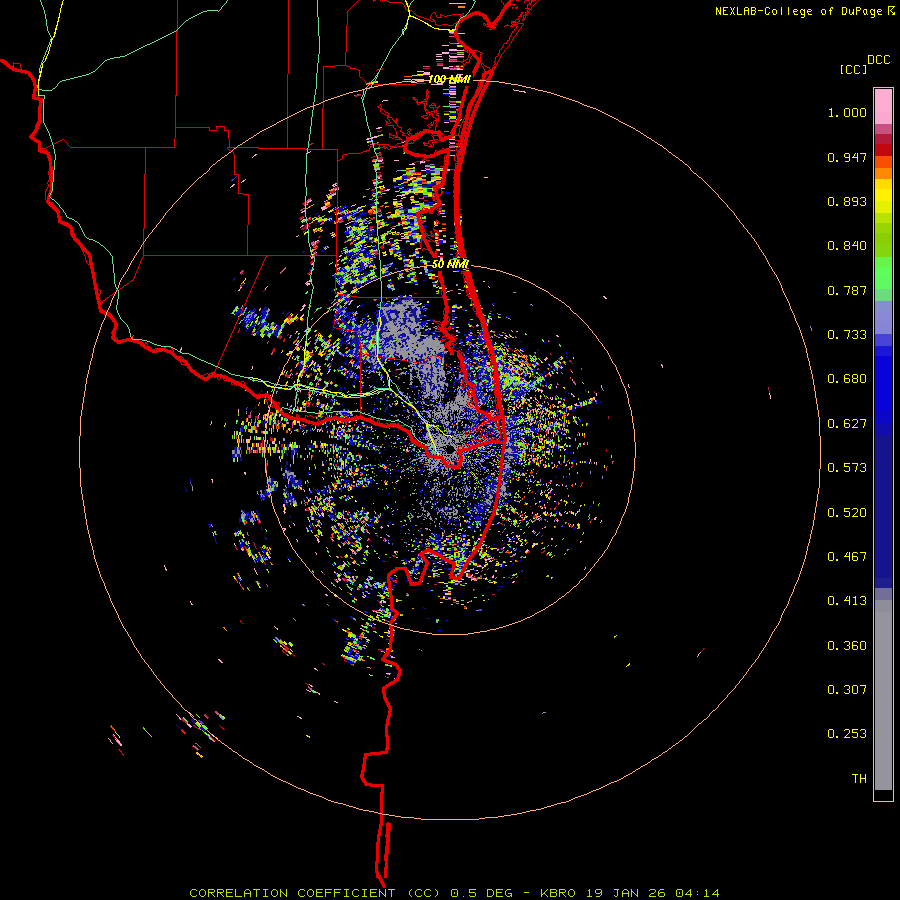Click the 0.893 color scale value
Viewport: 900px width, 900px height.
847,201
